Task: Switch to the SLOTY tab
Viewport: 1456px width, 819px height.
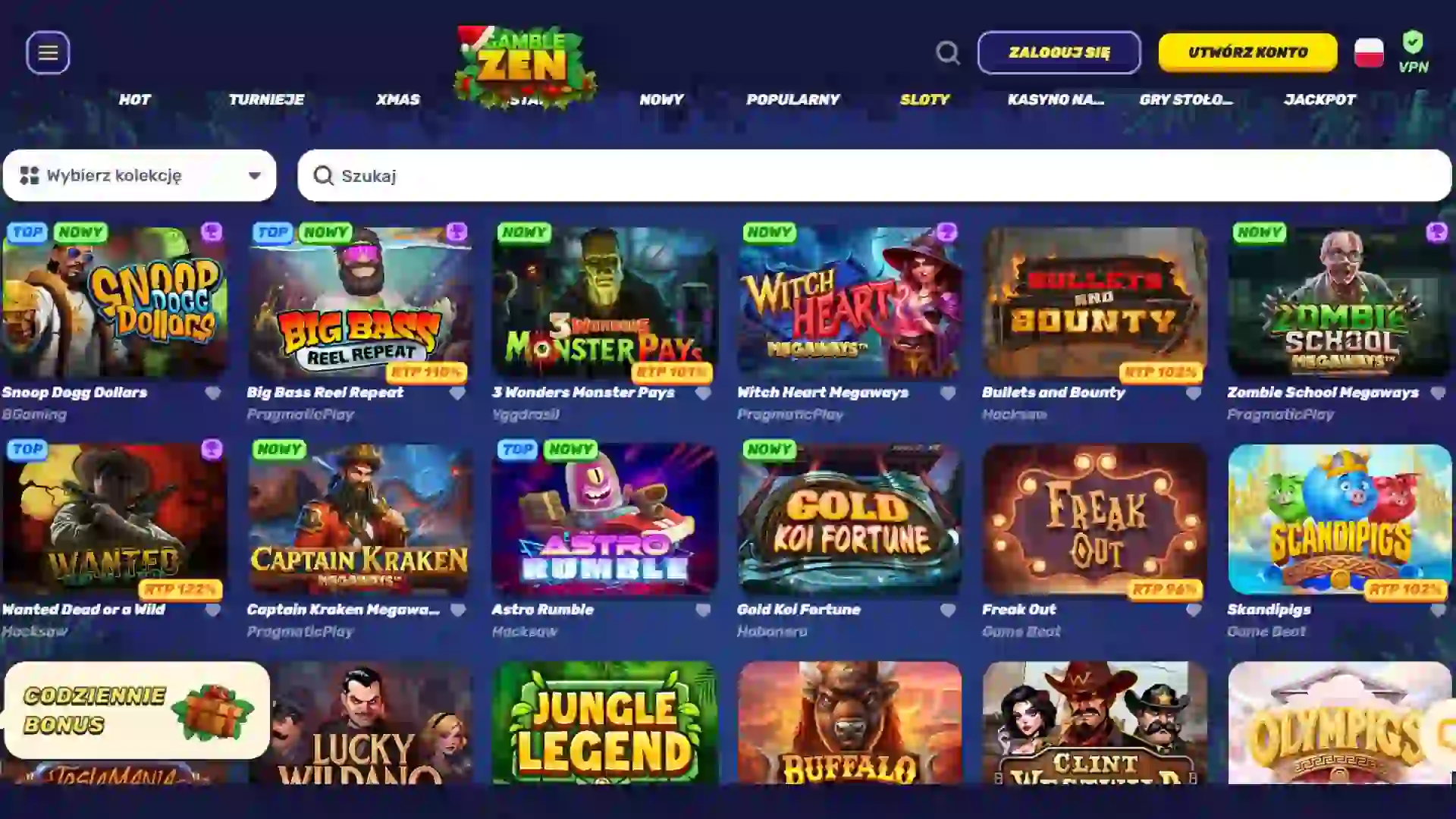Action: coord(924,99)
